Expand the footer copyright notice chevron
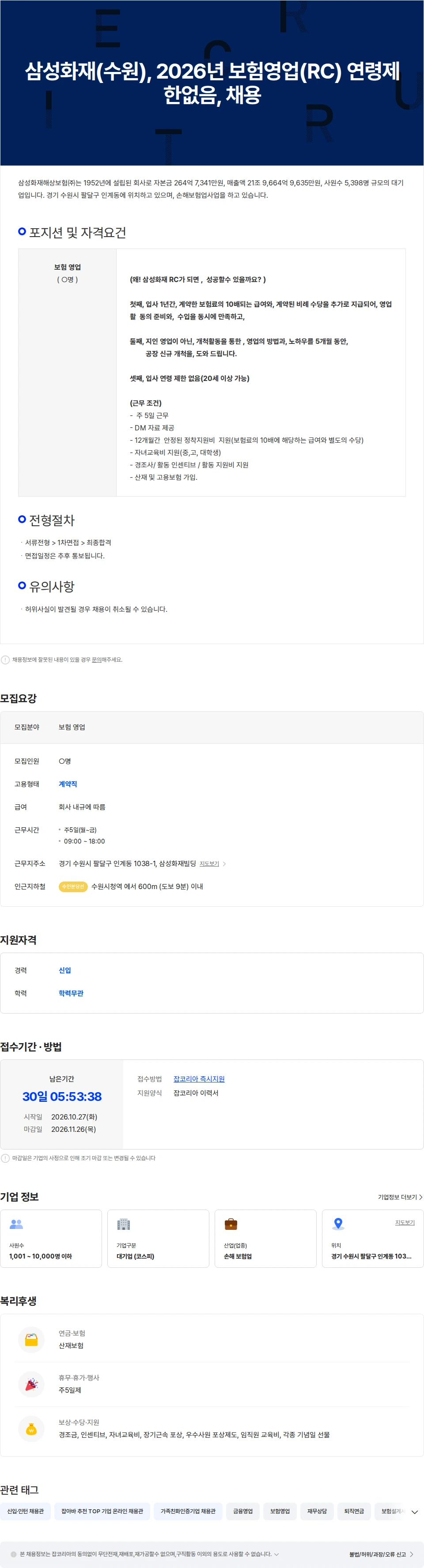 [276, 1554]
